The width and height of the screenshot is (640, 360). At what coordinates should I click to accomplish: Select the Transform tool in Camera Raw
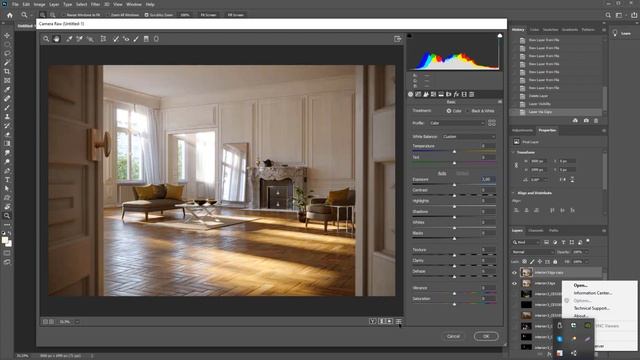point(103,39)
